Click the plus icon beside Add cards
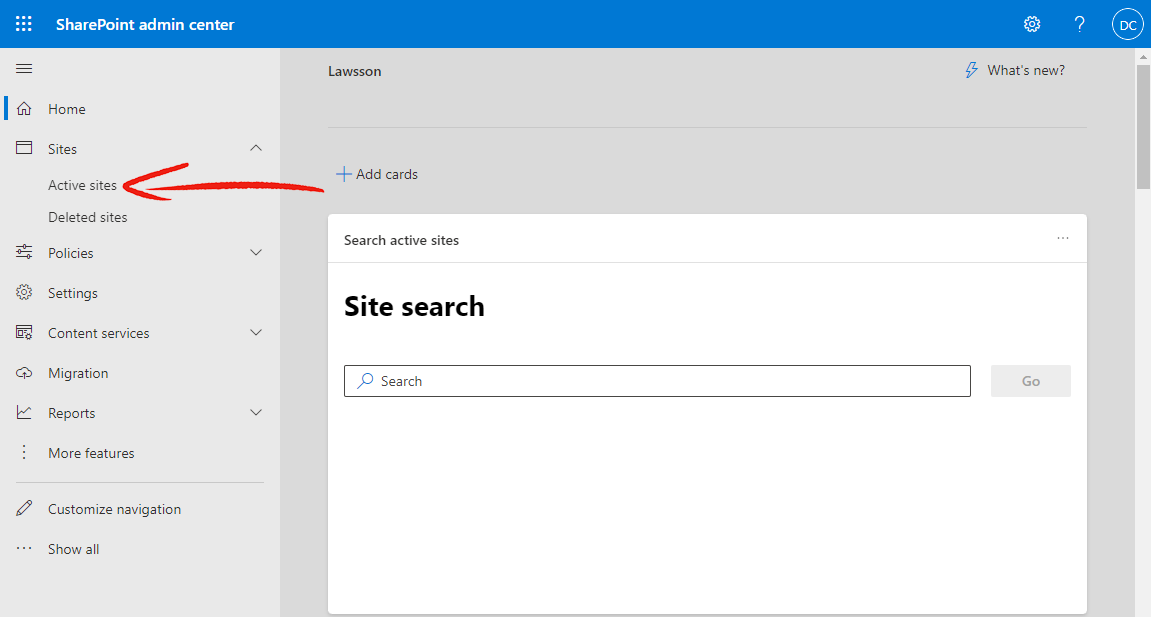The image size is (1151, 617). [x=343, y=174]
